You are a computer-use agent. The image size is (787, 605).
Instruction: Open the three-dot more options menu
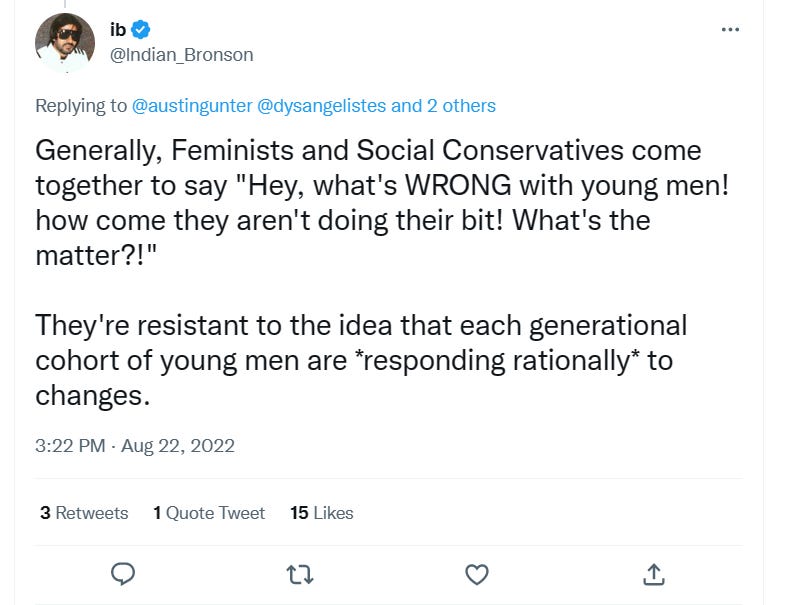[x=731, y=30]
